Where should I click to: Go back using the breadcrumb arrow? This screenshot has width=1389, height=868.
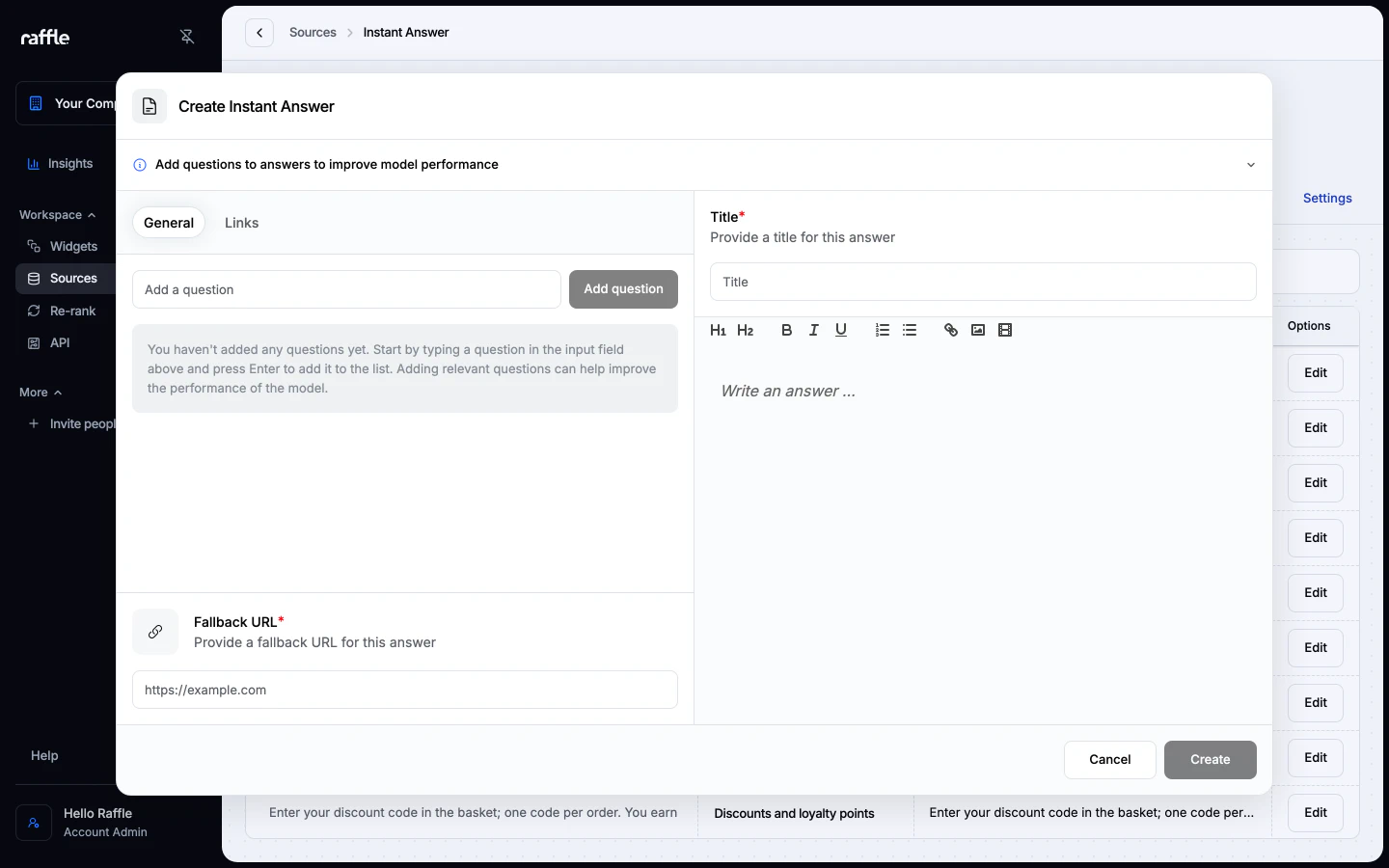[x=259, y=33]
